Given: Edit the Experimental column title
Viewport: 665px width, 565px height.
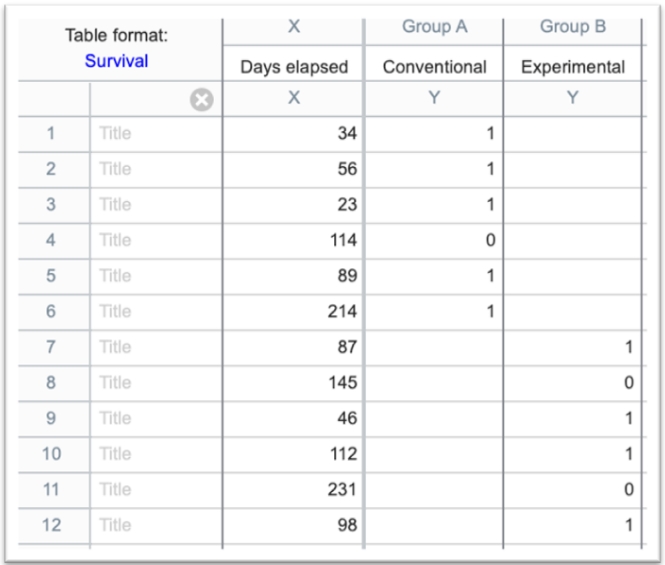Looking at the screenshot, I should coord(573,68).
